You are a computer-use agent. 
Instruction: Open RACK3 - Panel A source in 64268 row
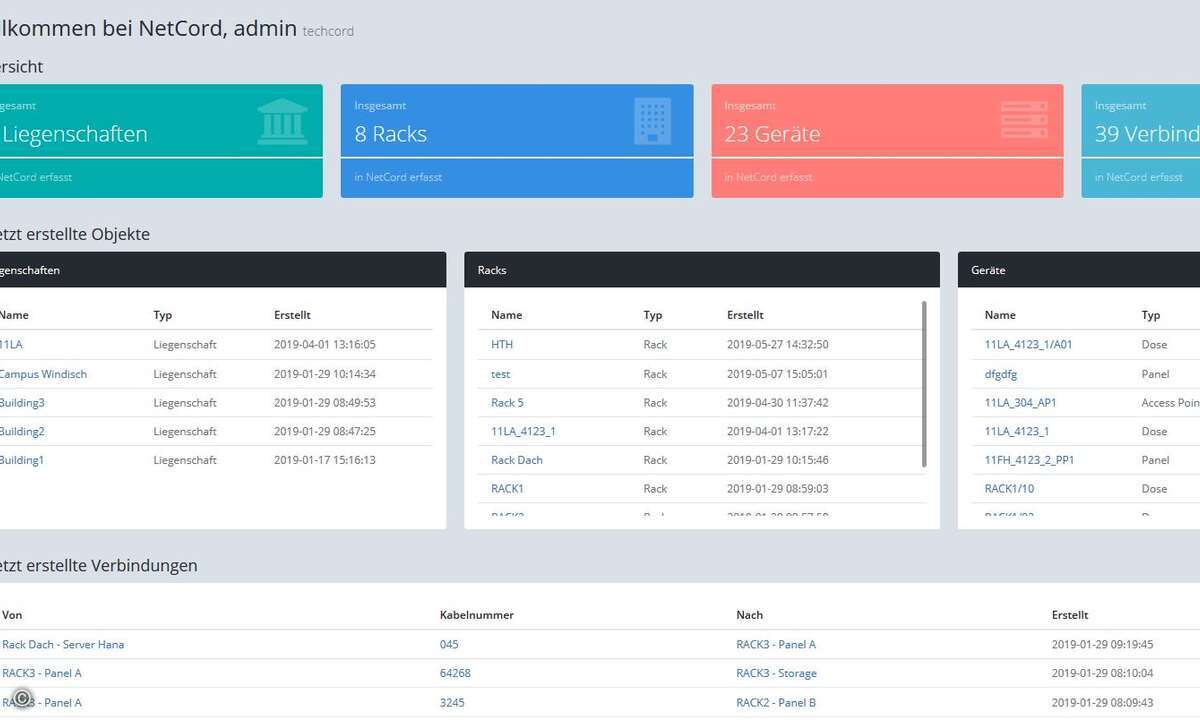tap(42, 673)
